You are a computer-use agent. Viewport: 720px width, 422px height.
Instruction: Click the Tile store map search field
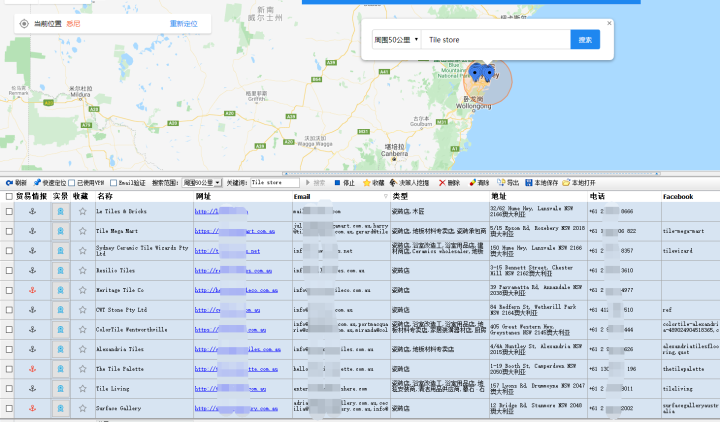pos(496,40)
